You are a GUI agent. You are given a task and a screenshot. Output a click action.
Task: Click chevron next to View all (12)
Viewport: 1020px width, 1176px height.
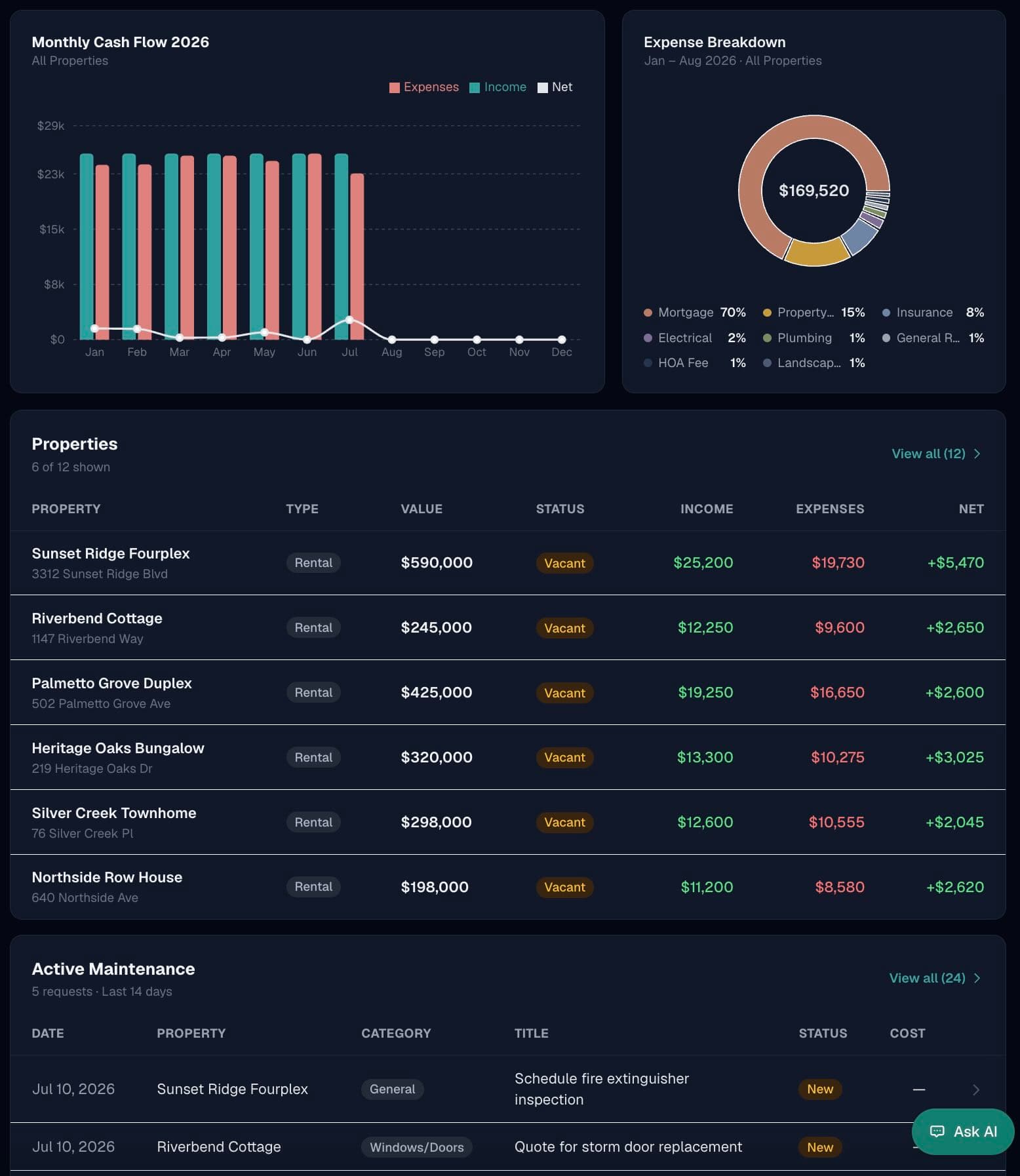[977, 454]
